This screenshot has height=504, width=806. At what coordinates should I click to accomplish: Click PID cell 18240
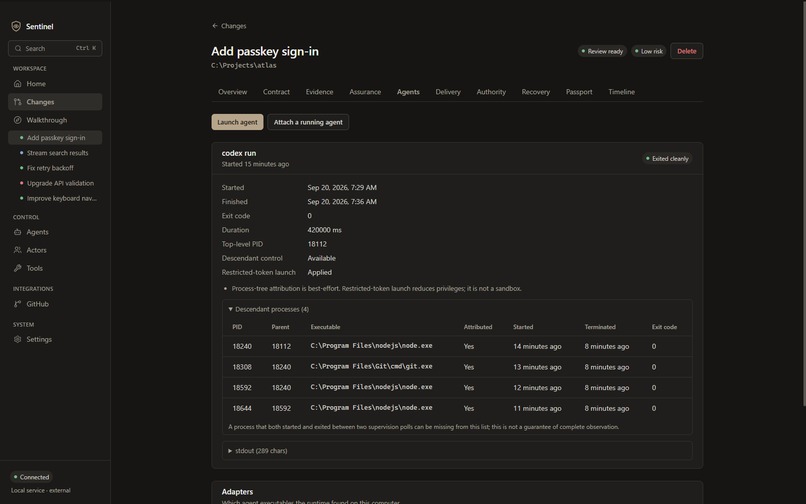coord(242,346)
